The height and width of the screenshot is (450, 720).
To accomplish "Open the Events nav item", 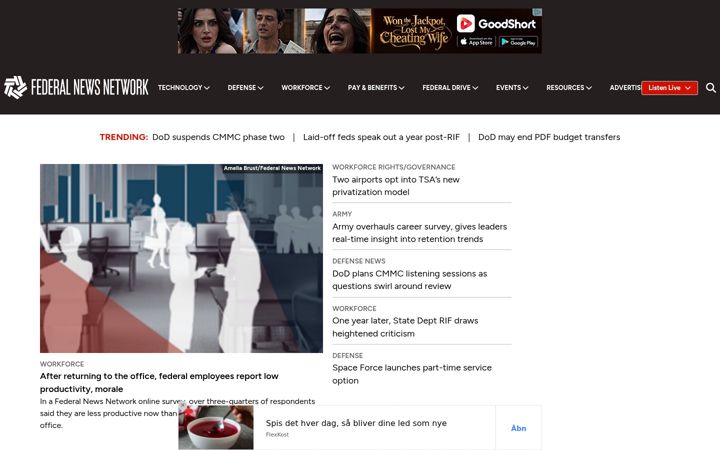I will click(x=508, y=88).
